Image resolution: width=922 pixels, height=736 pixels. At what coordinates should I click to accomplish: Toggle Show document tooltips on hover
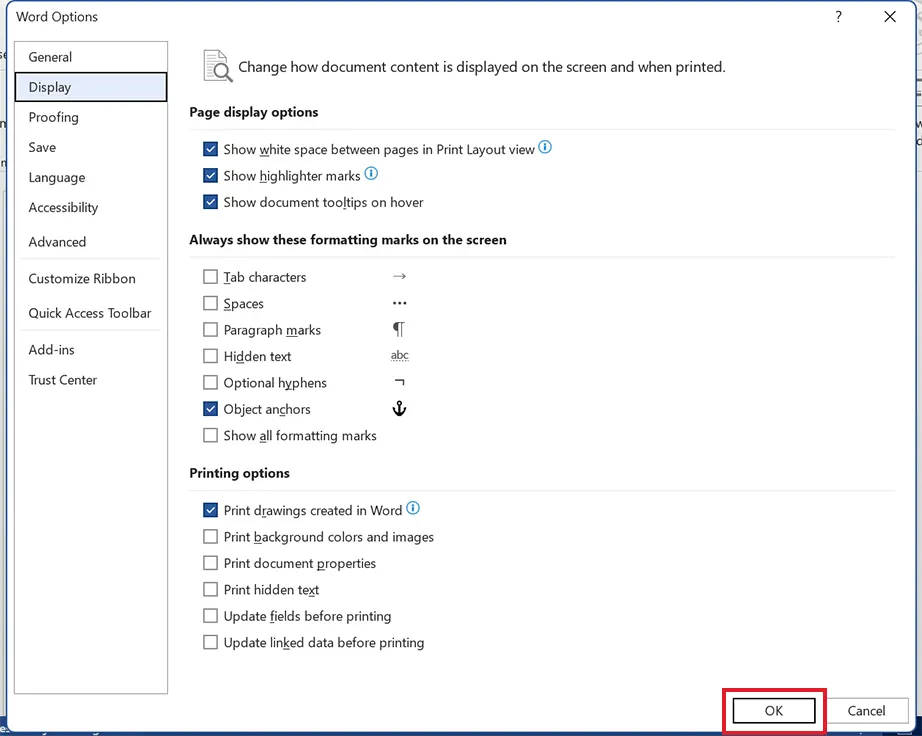click(211, 202)
